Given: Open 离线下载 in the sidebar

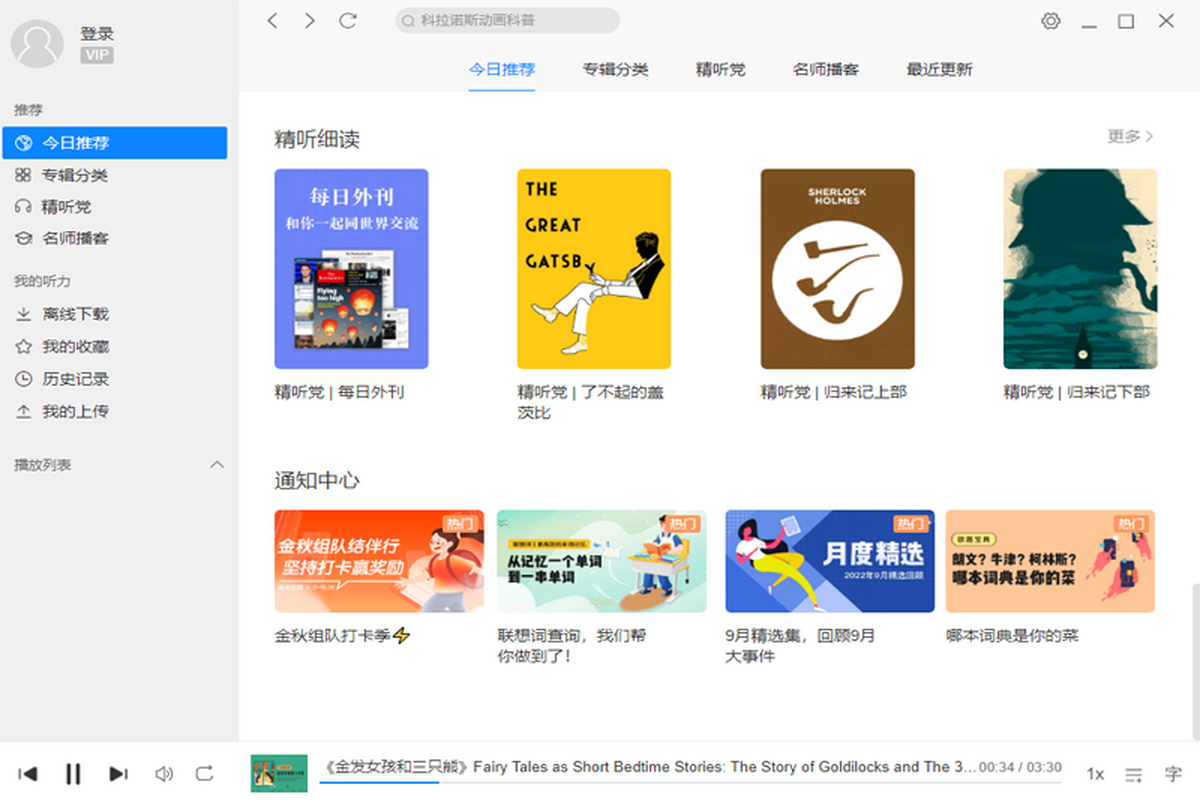Looking at the screenshot, I should [x=75, y=314].
